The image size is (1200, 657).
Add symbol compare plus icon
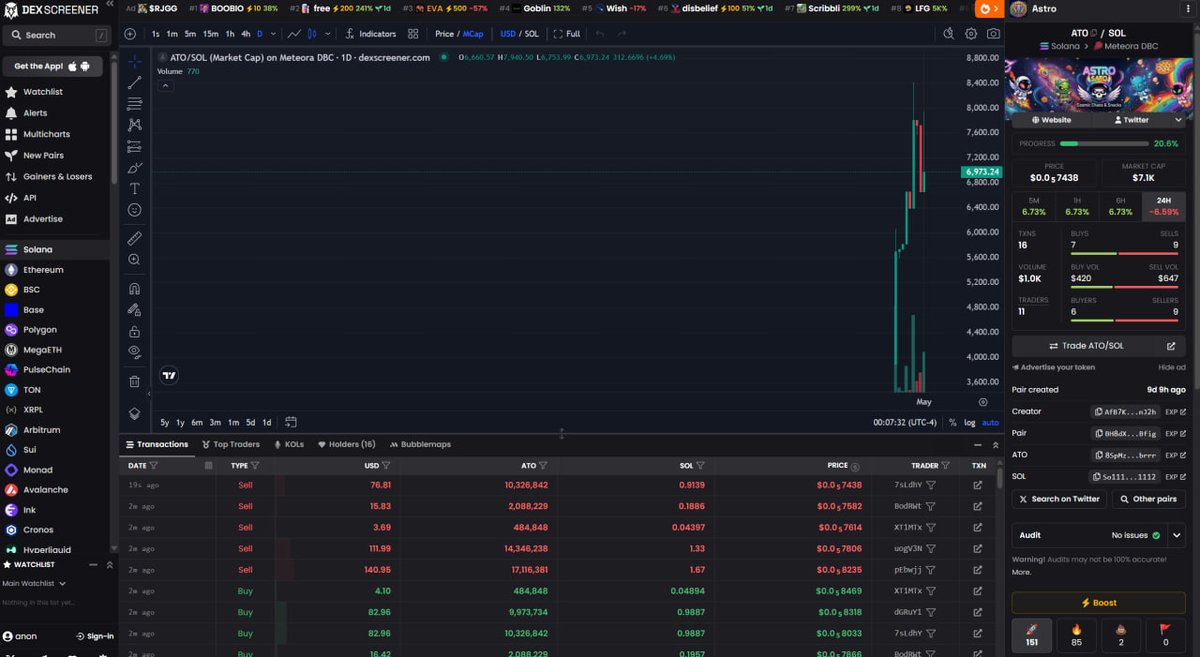pyautogui.click(x=131, y=33)
